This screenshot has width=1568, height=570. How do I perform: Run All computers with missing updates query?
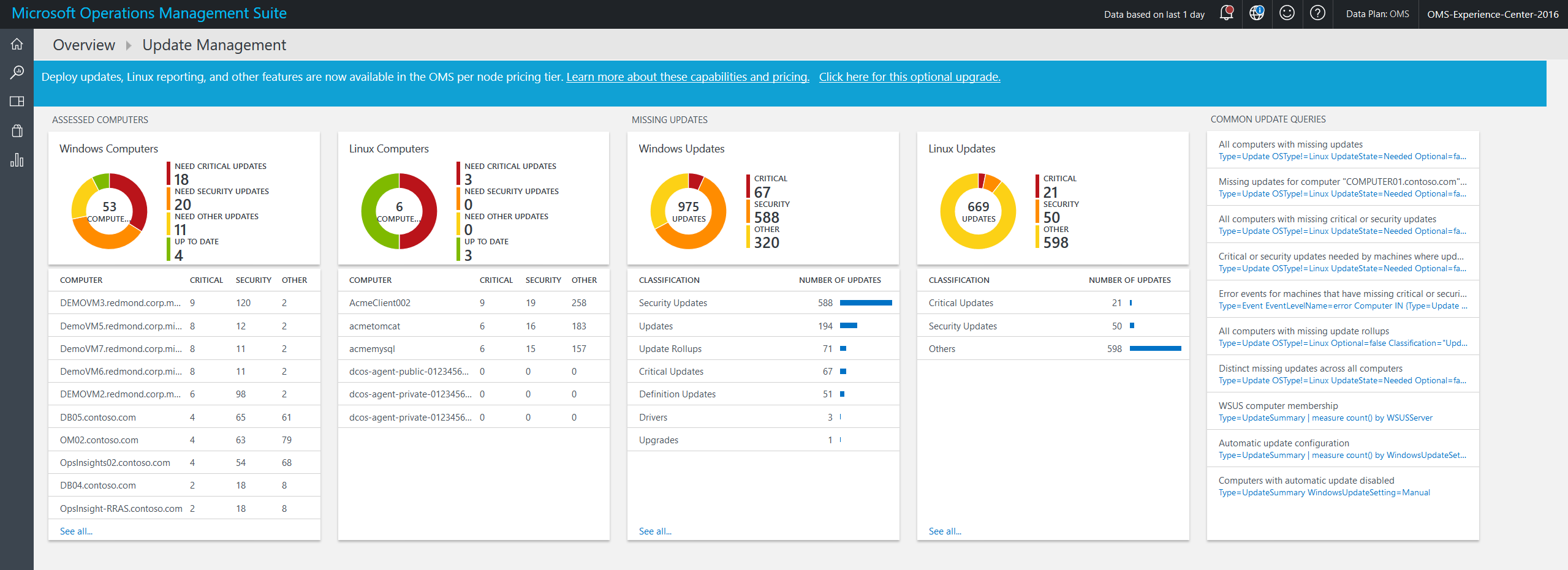pyautogui.click(x=1343, y=150)
